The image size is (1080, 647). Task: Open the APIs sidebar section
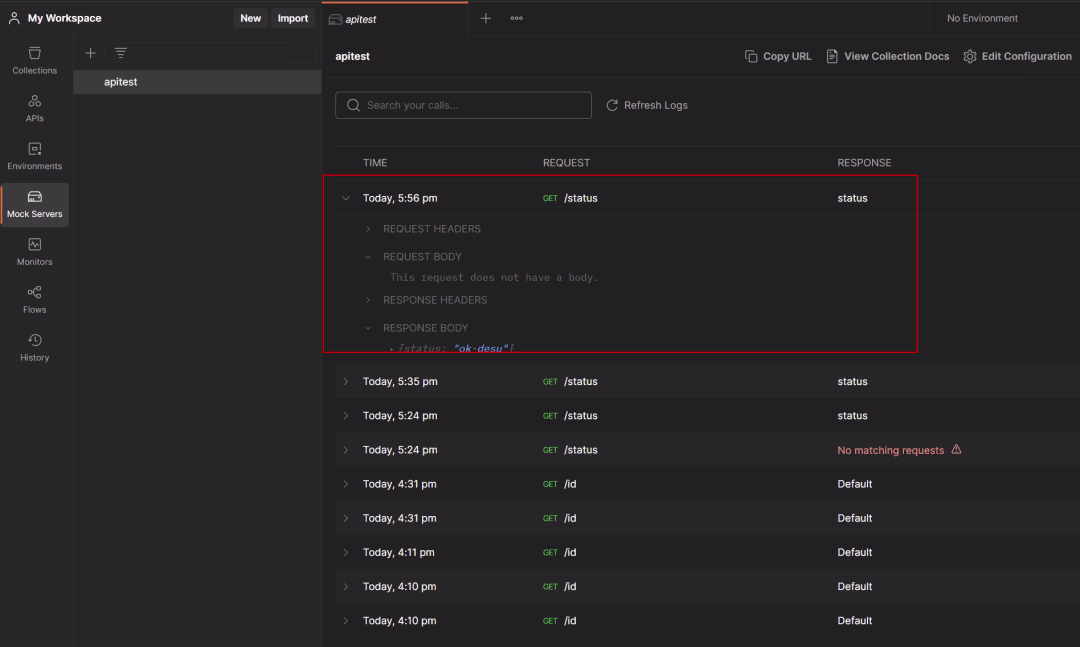pos(34,109)
